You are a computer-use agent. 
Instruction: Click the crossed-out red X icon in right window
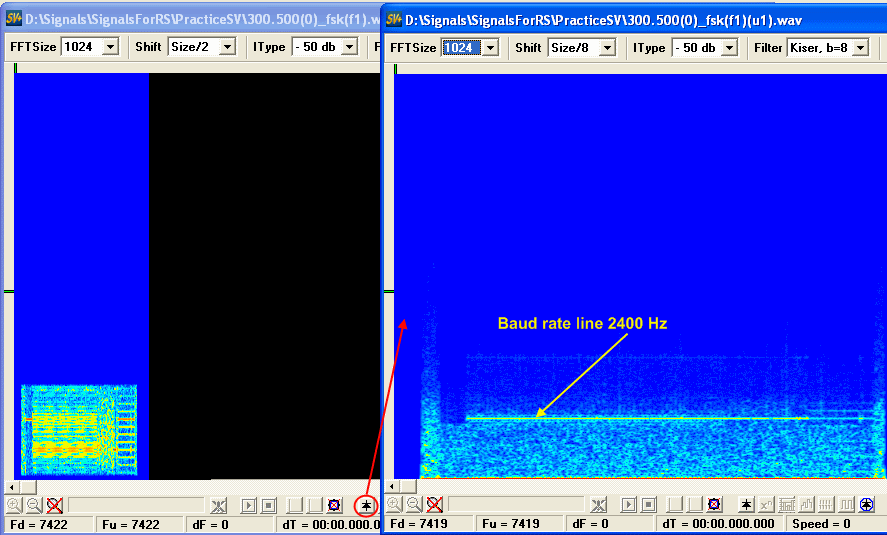pos(434,505)
